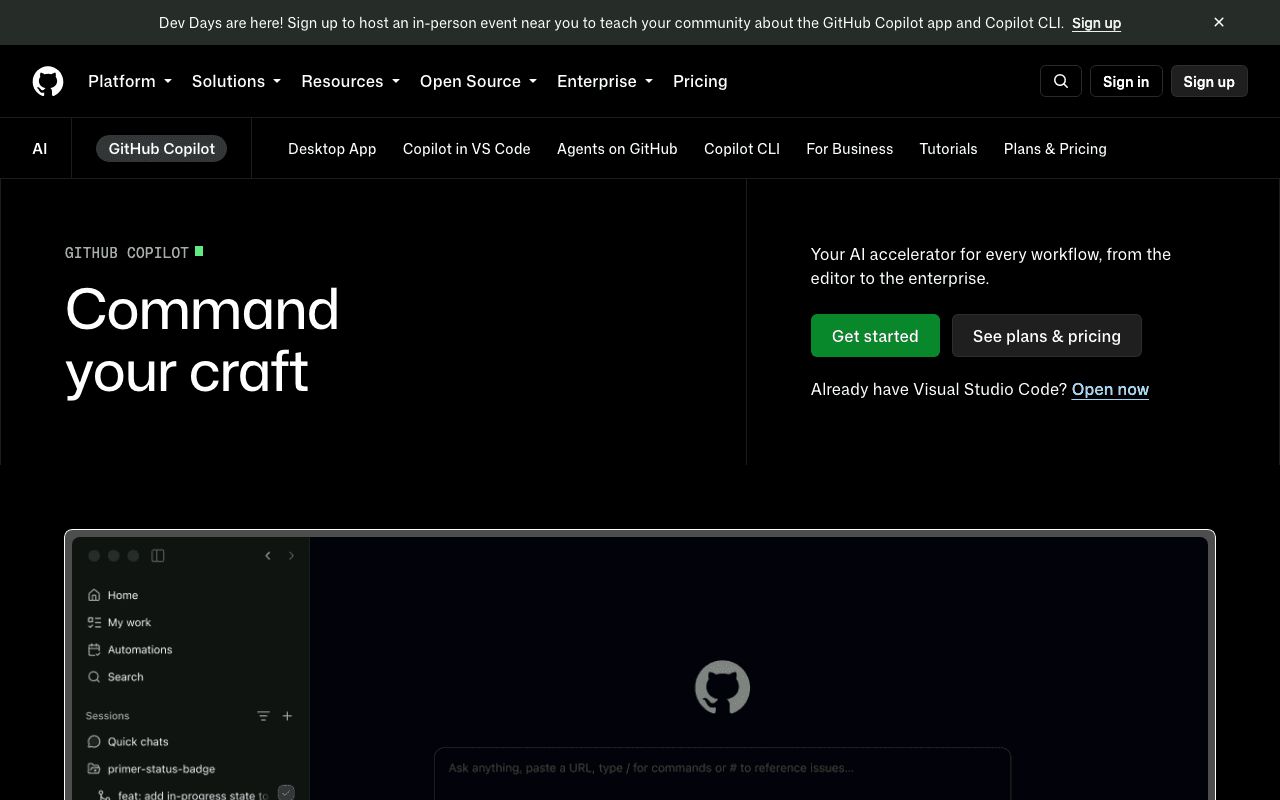Select My work text in preview sidebar
This screenshot has height=800, width=1280.
click(130, 622)
